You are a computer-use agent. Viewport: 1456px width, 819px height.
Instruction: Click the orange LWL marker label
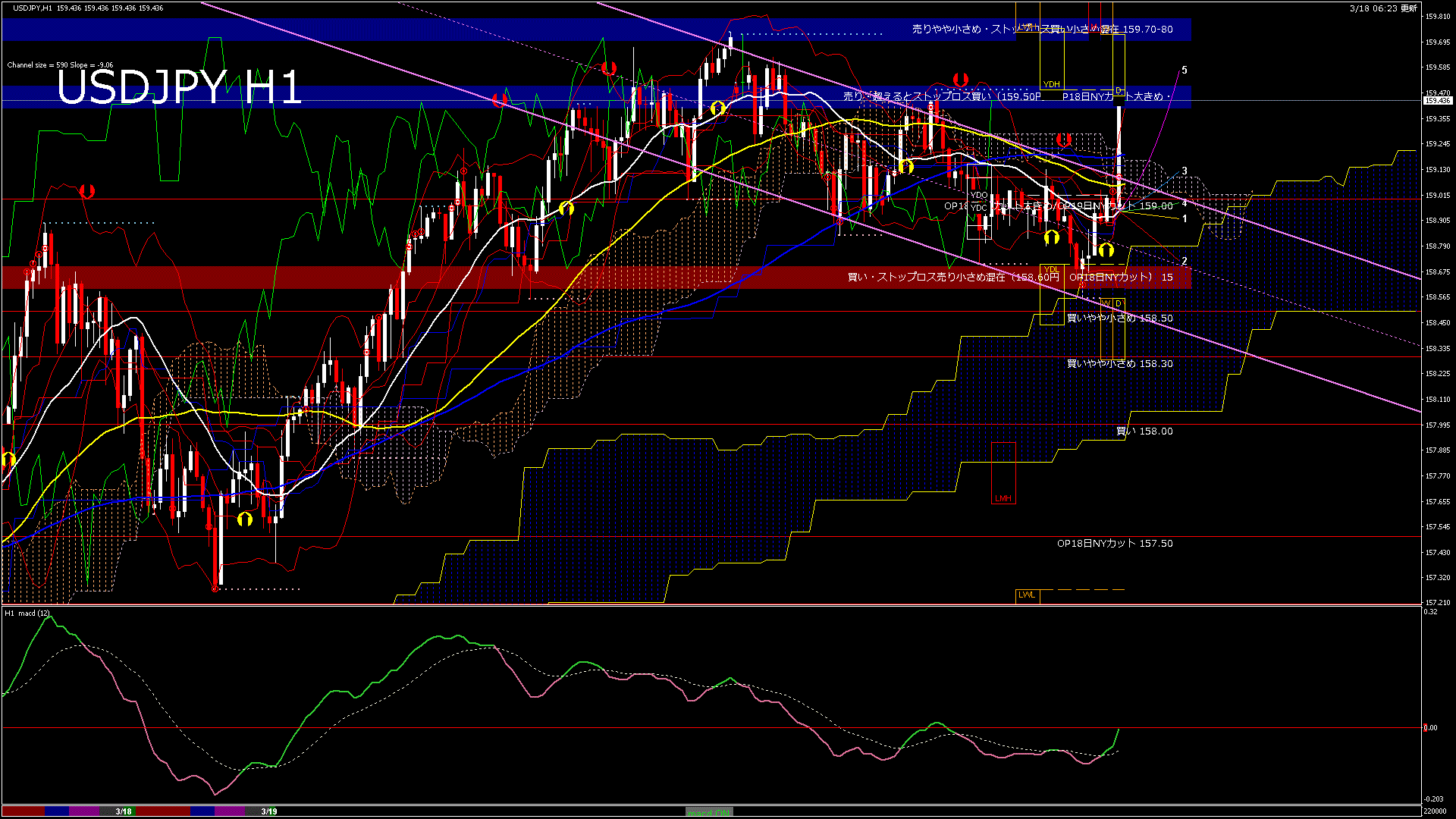click(1027, 595)
